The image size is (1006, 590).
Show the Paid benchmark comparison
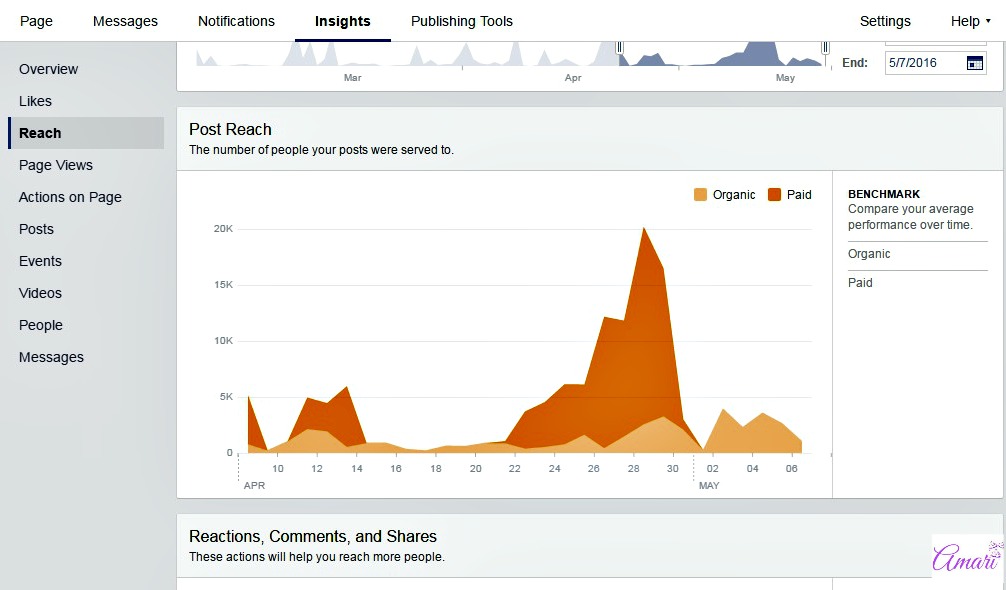[860, 283]
